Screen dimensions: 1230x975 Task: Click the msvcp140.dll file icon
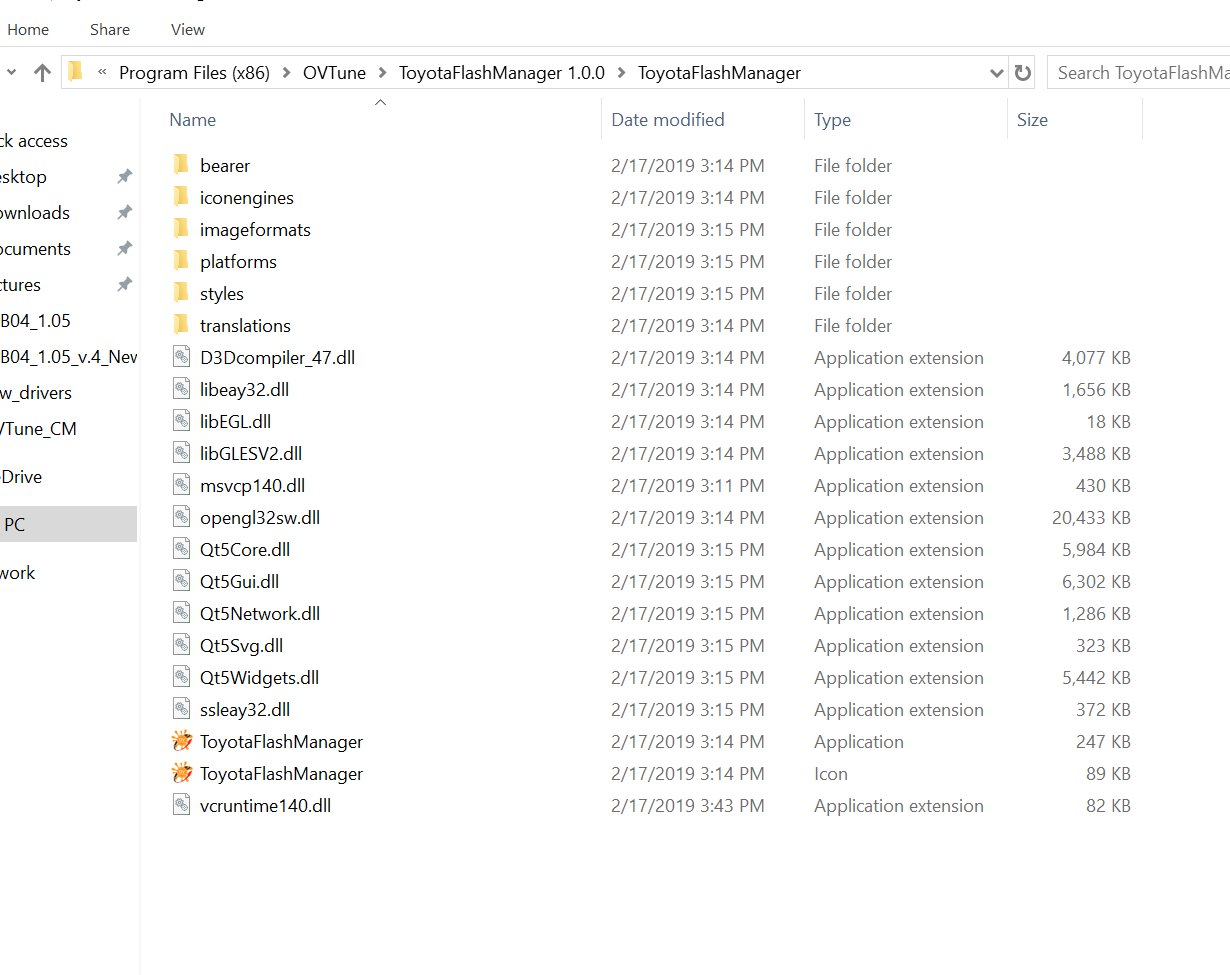point(181,485)
